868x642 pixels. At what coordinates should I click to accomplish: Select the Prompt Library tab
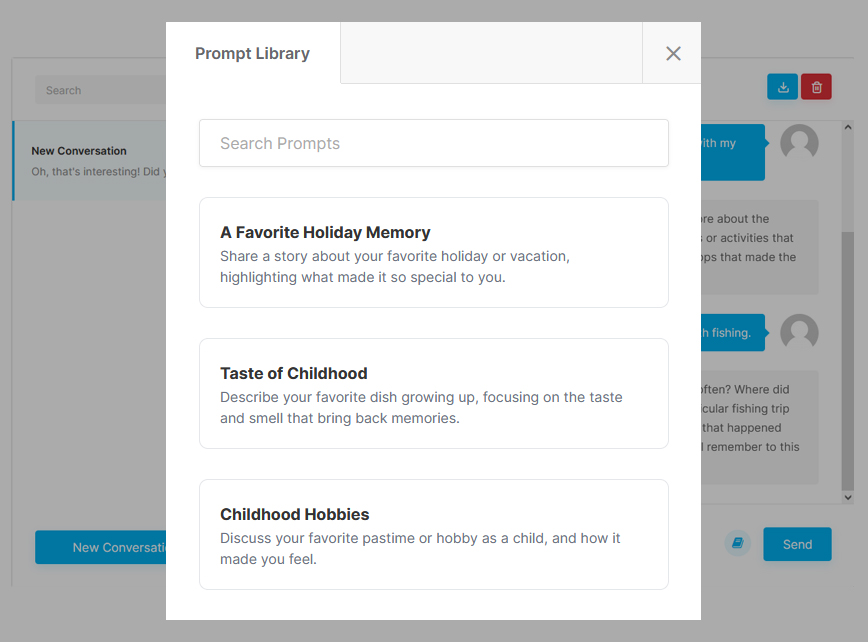pos(253,53)
